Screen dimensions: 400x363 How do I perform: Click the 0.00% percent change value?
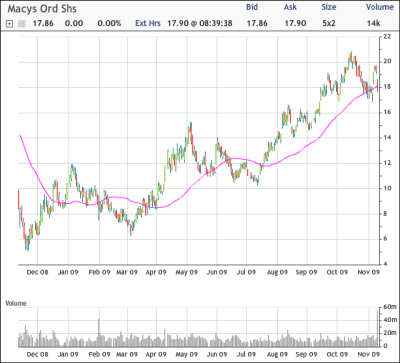point(109,23)
